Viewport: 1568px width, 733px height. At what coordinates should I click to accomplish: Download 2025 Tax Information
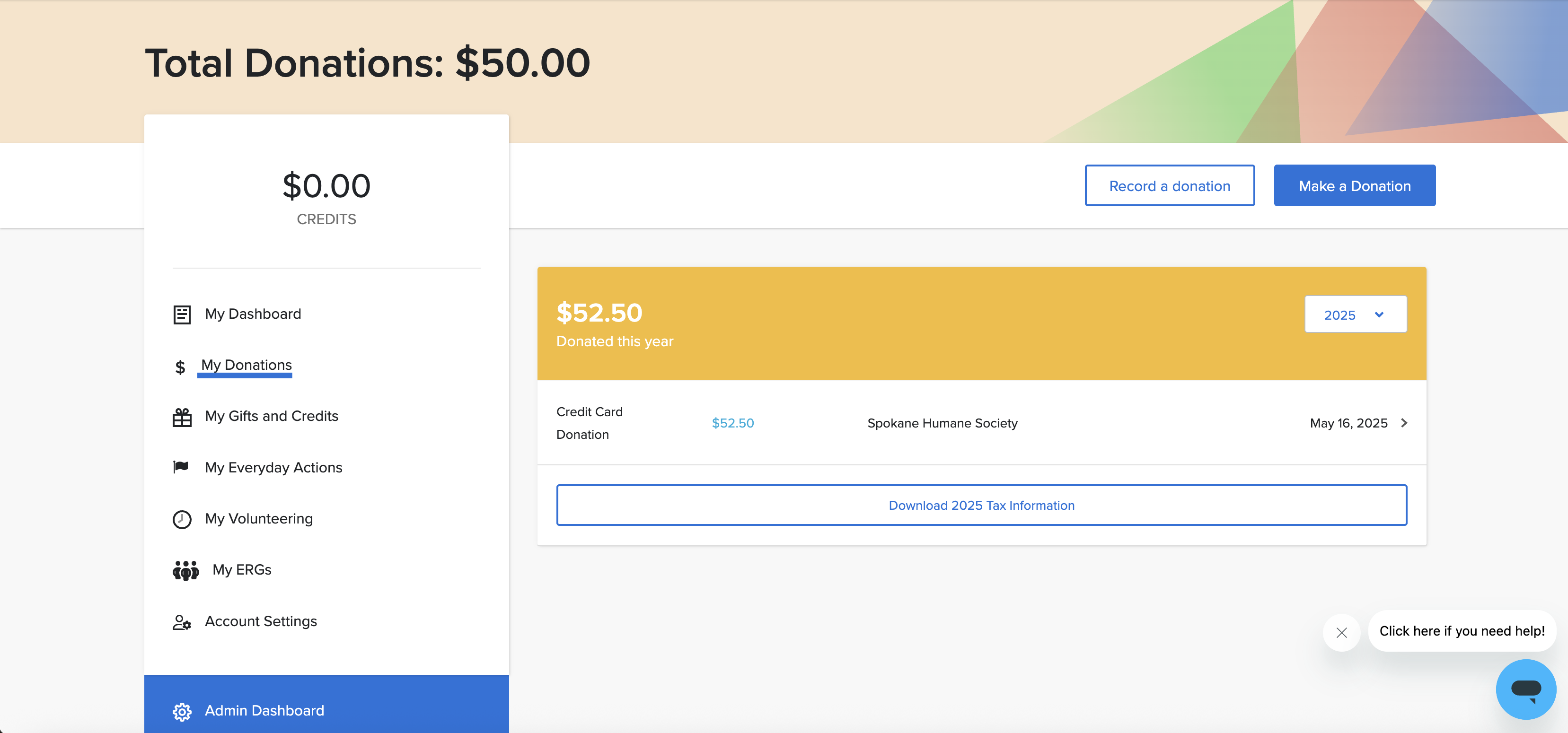(x=981, y=505)
